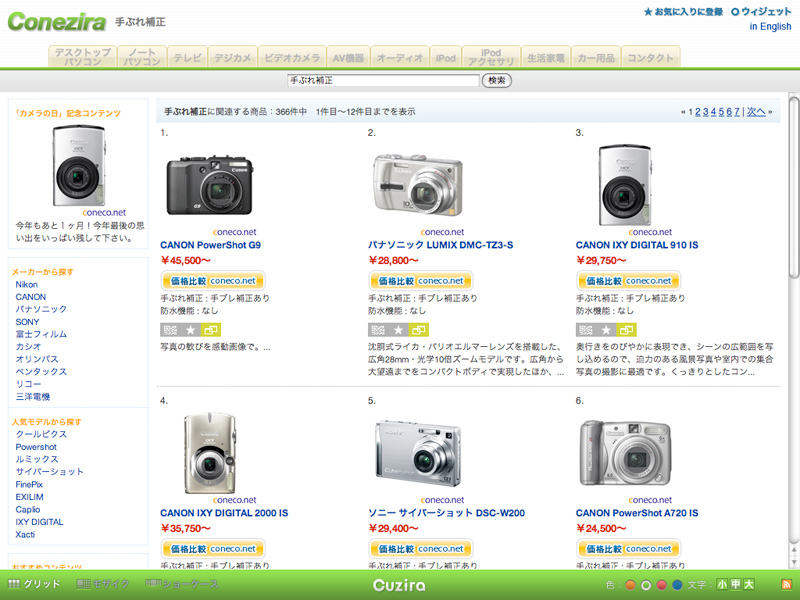The width and height of the screenshot is (800, 600).
Task: Open ソニー サイバーショット DSC-W200 link
Action: click(x=446, y=513)
